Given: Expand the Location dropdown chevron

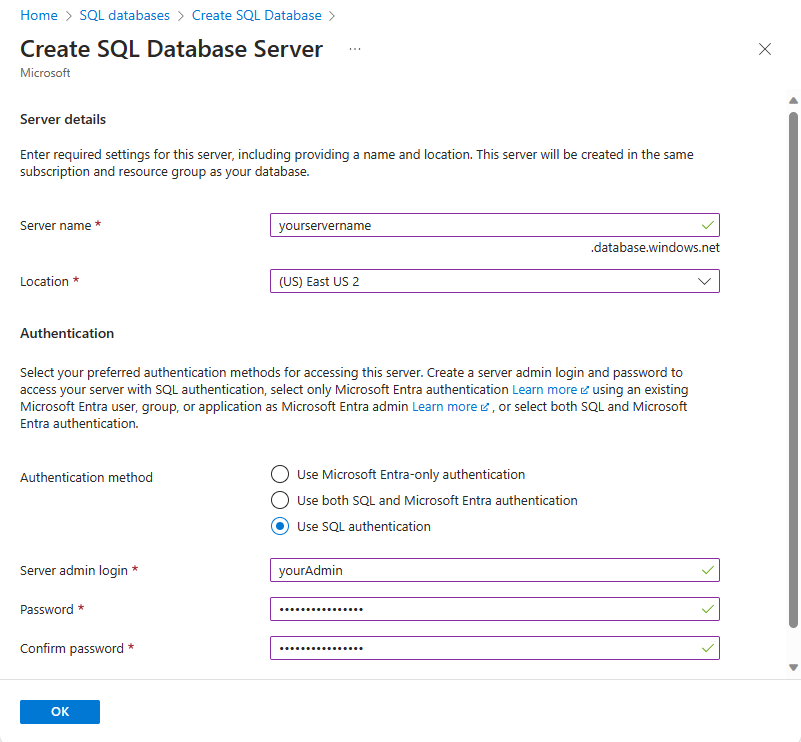Looking at the screenshot, I should 704,281.
